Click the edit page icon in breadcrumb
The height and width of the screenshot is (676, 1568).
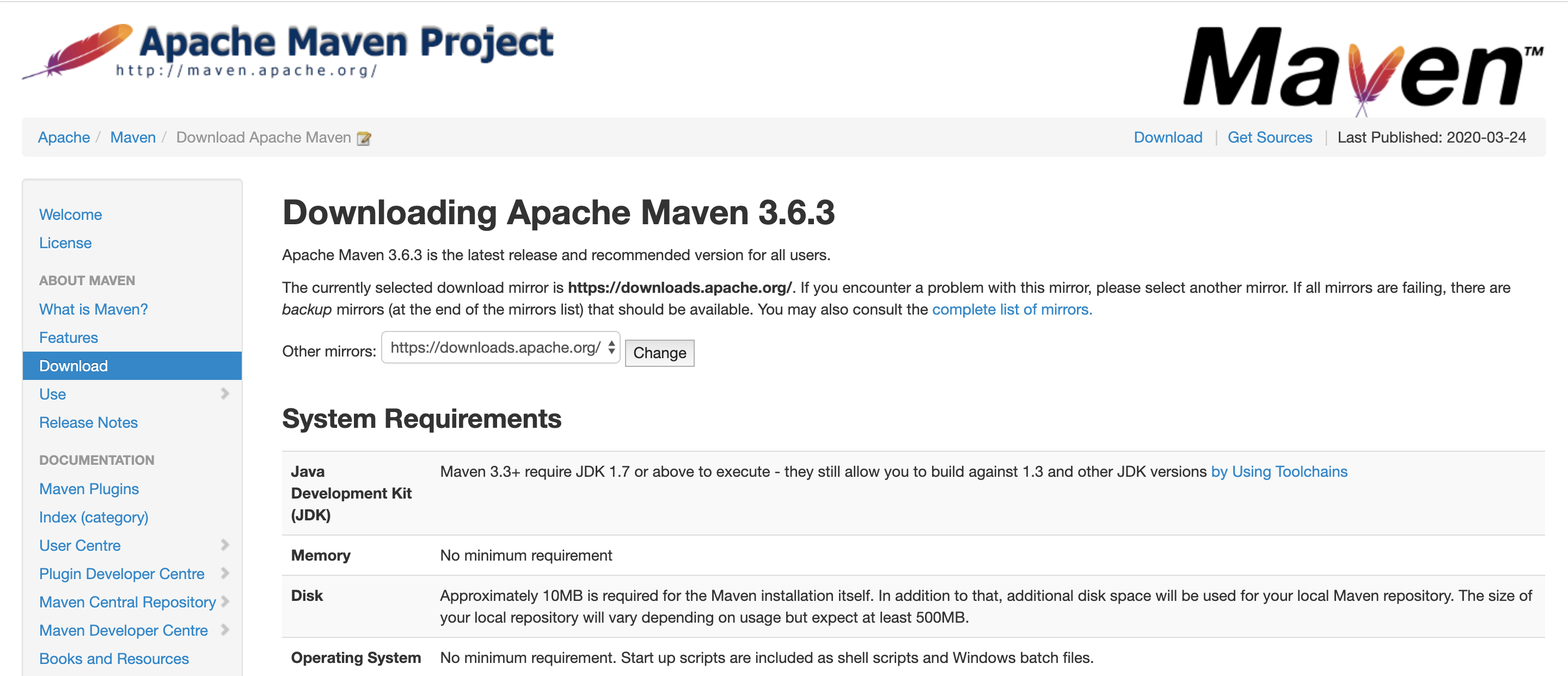tap(363, 138)
